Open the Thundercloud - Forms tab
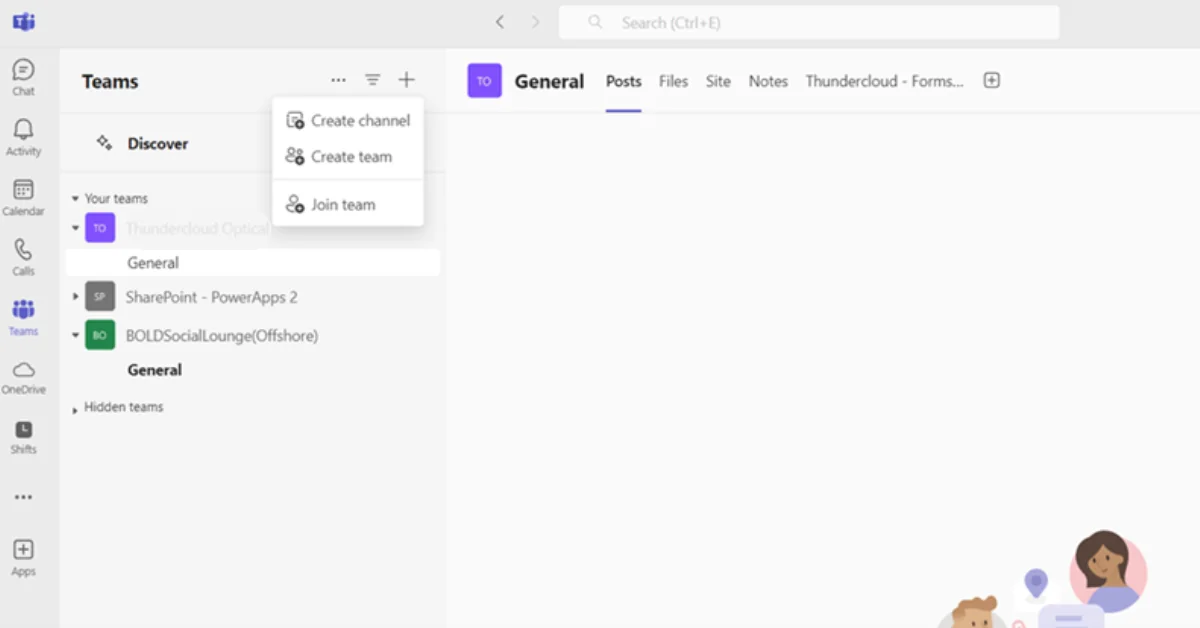1200x628 pixels. (x=884, y=82)
